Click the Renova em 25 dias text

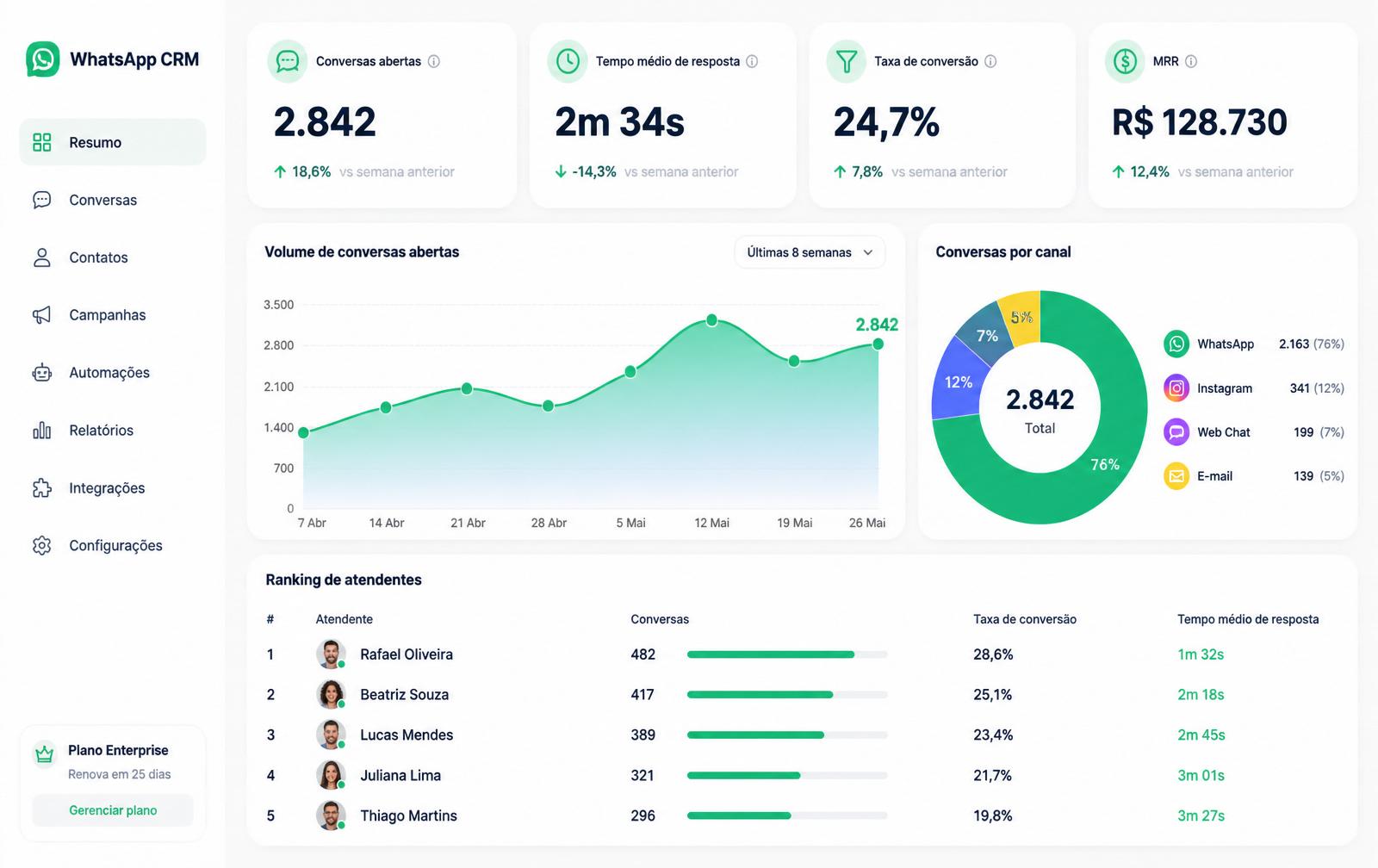120,774
